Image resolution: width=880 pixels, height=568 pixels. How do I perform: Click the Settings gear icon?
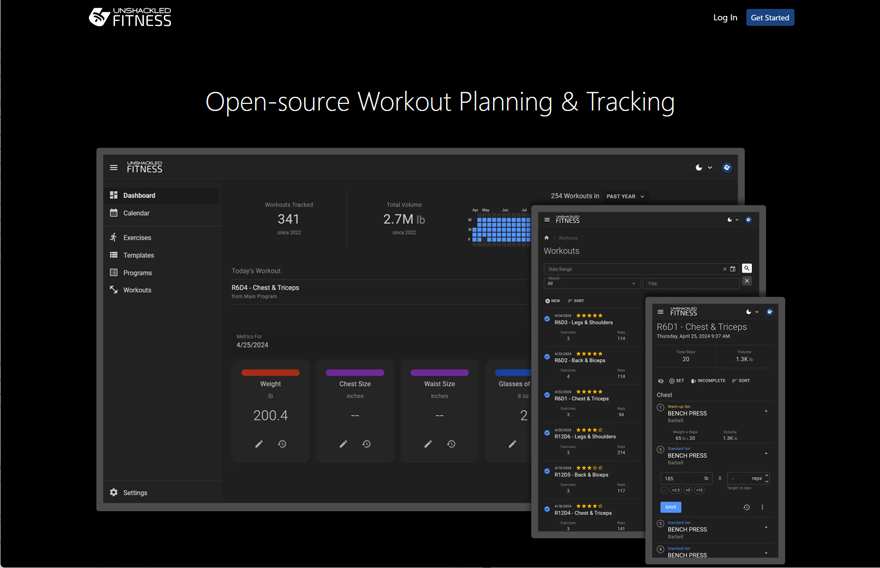pos(113,492)
